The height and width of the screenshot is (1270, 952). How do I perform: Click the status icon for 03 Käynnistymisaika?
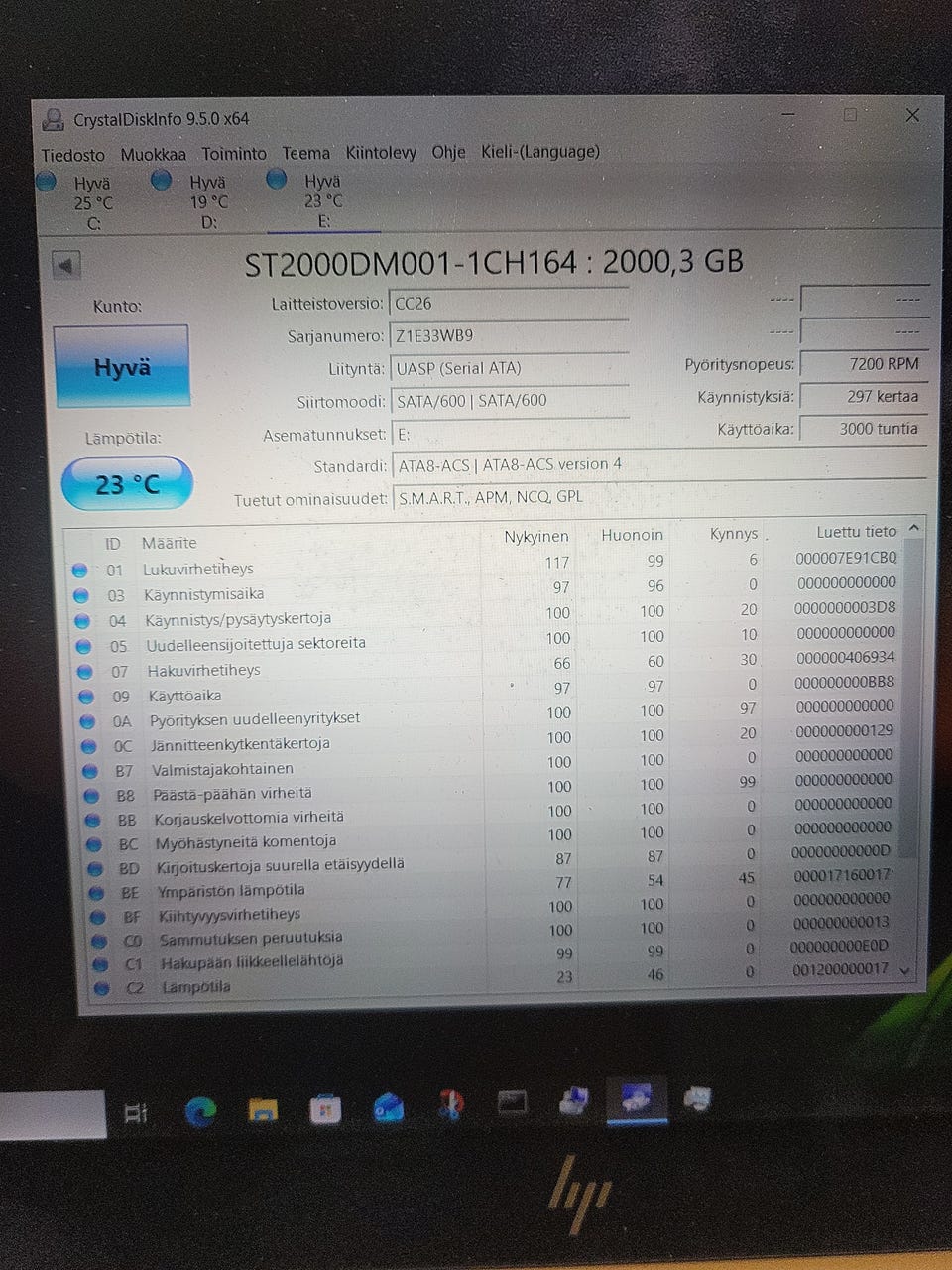[81, 596]
